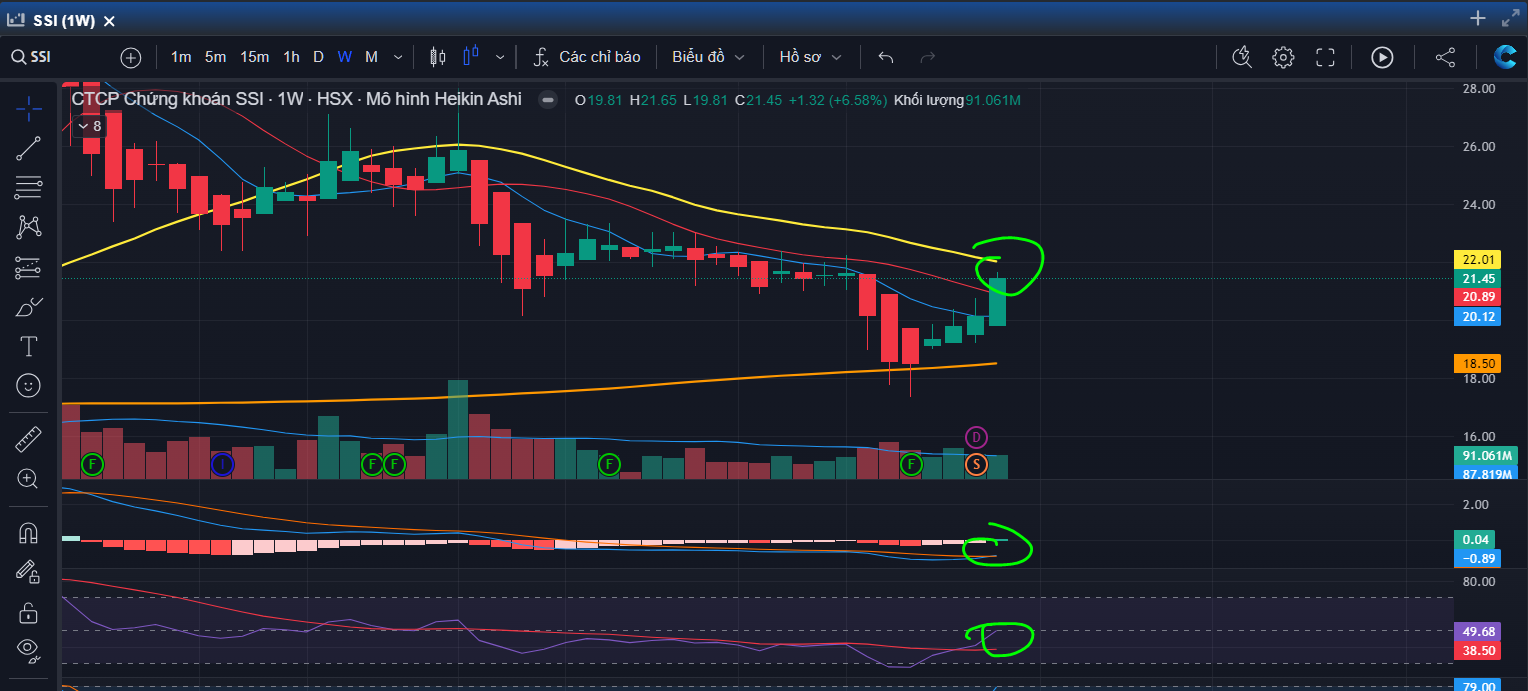Switch to 1h timeframe
The height and width of the screenshot is (691, 1528).
291,57
